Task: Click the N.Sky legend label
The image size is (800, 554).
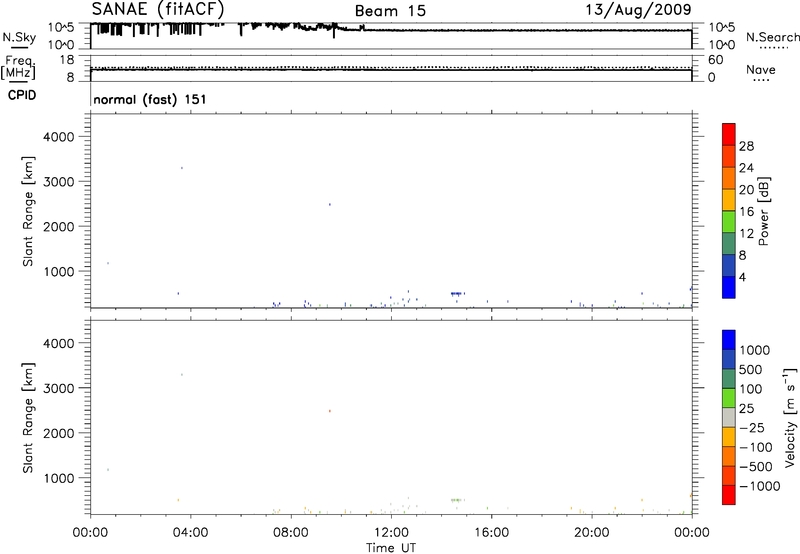Action: coord(19,38)
